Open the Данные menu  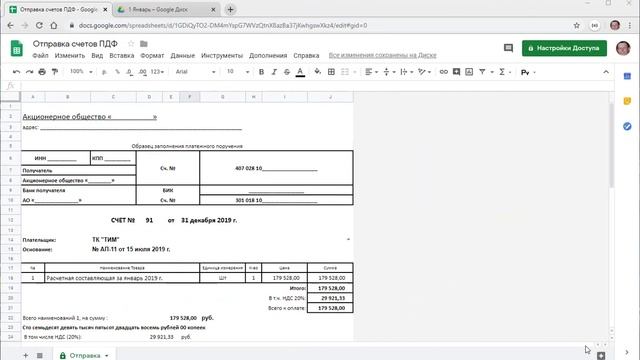coord(182,56)
